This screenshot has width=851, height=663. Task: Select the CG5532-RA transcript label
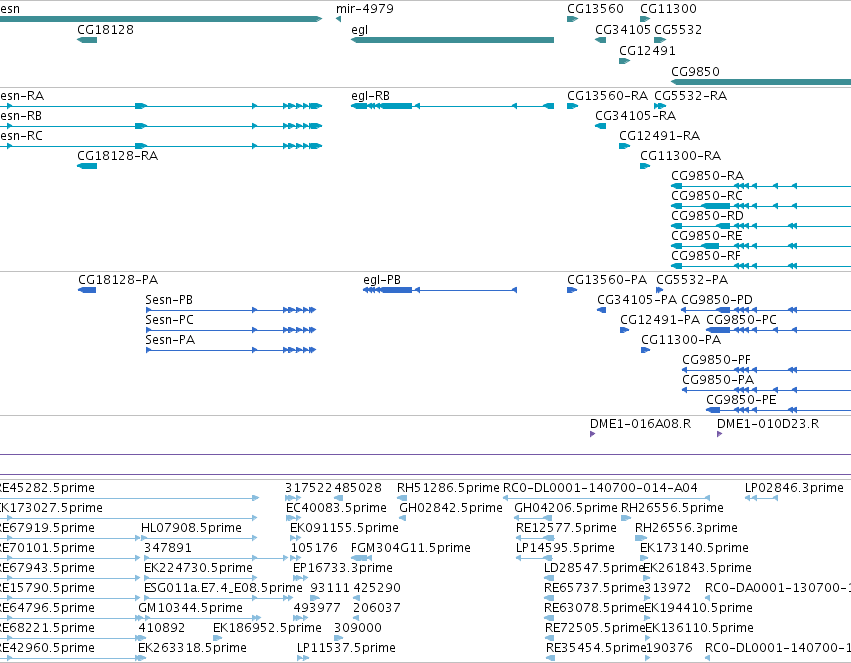click(x=690, y=96)
